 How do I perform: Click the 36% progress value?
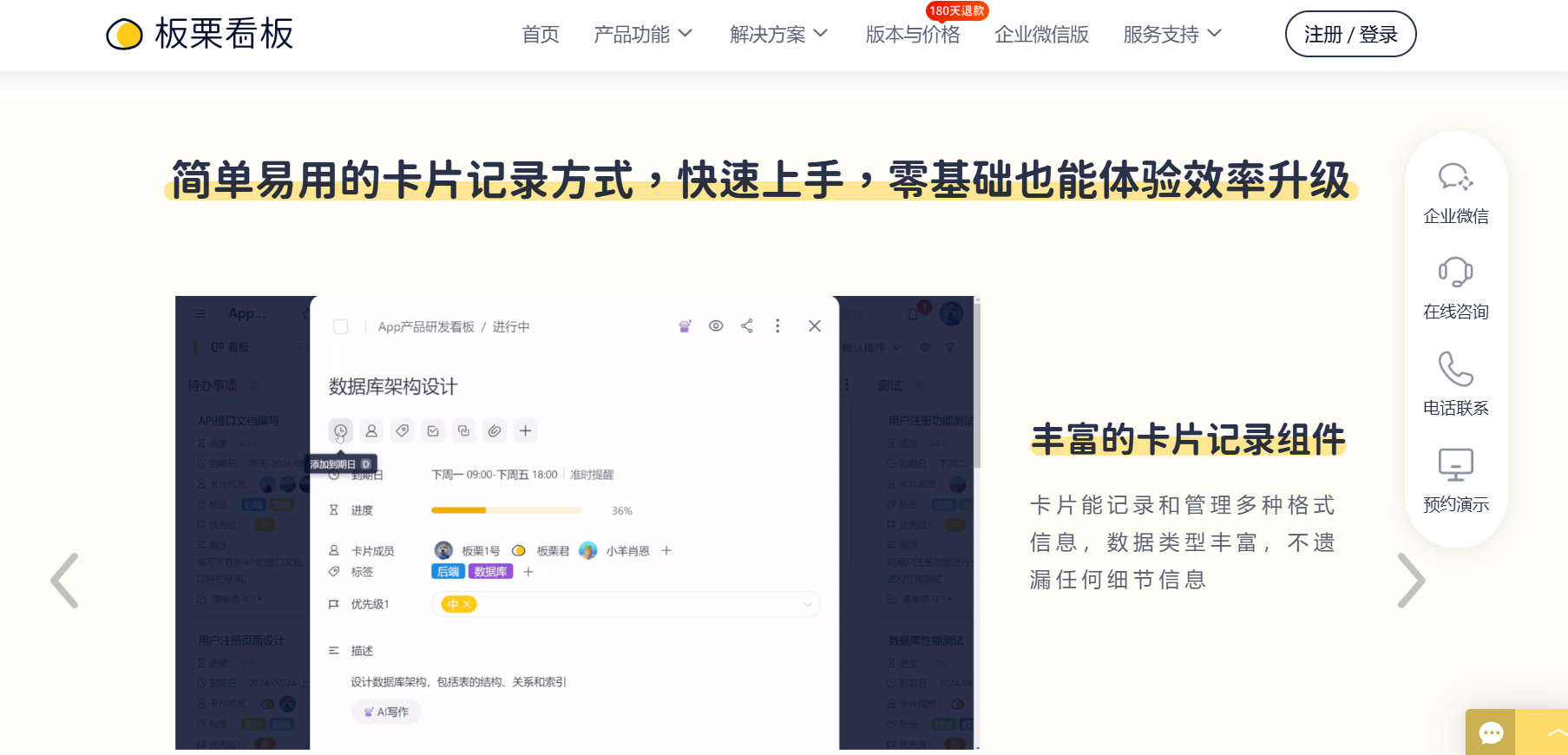tap(622, 511)
